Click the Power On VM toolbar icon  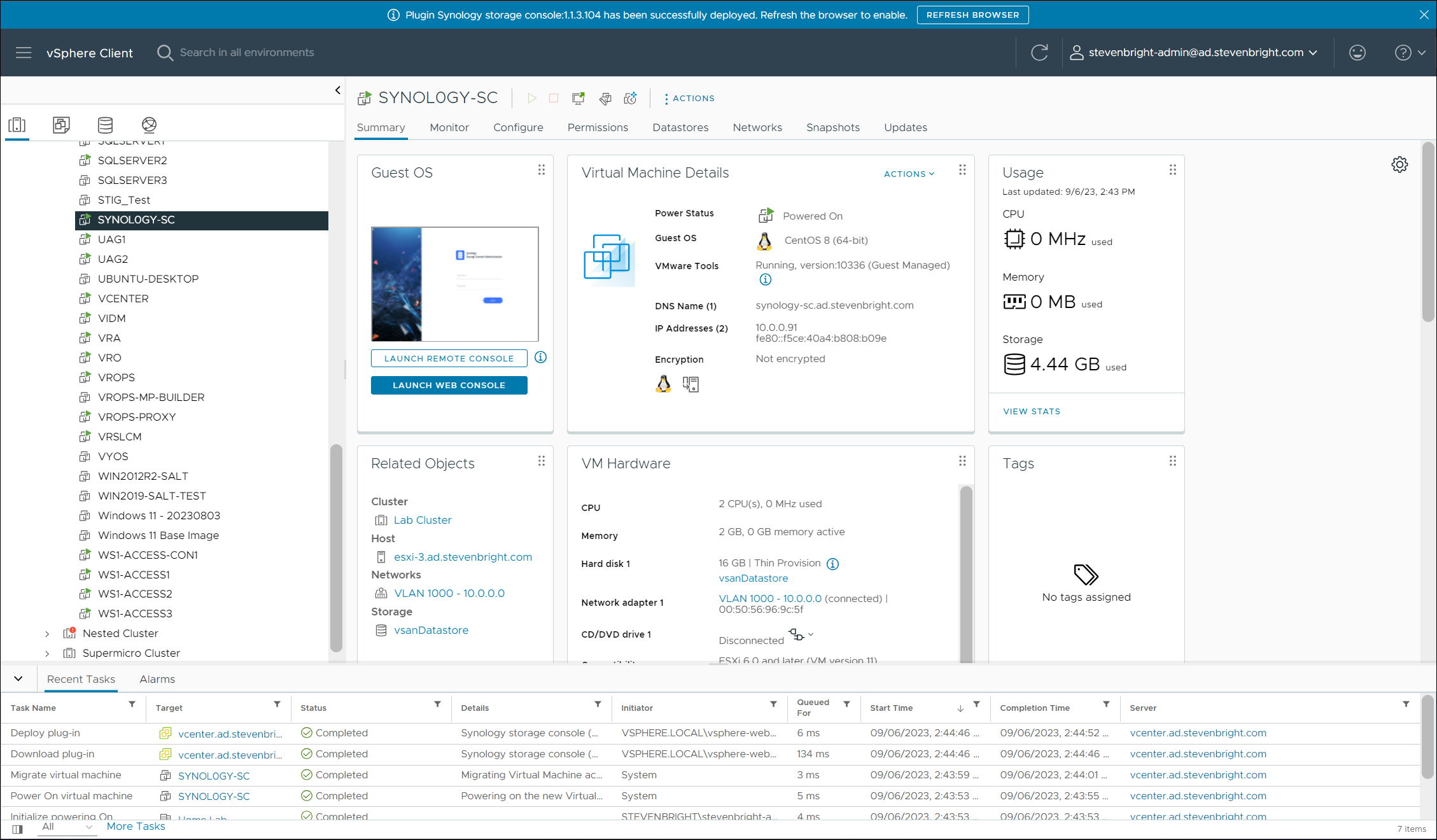point(531,98)
